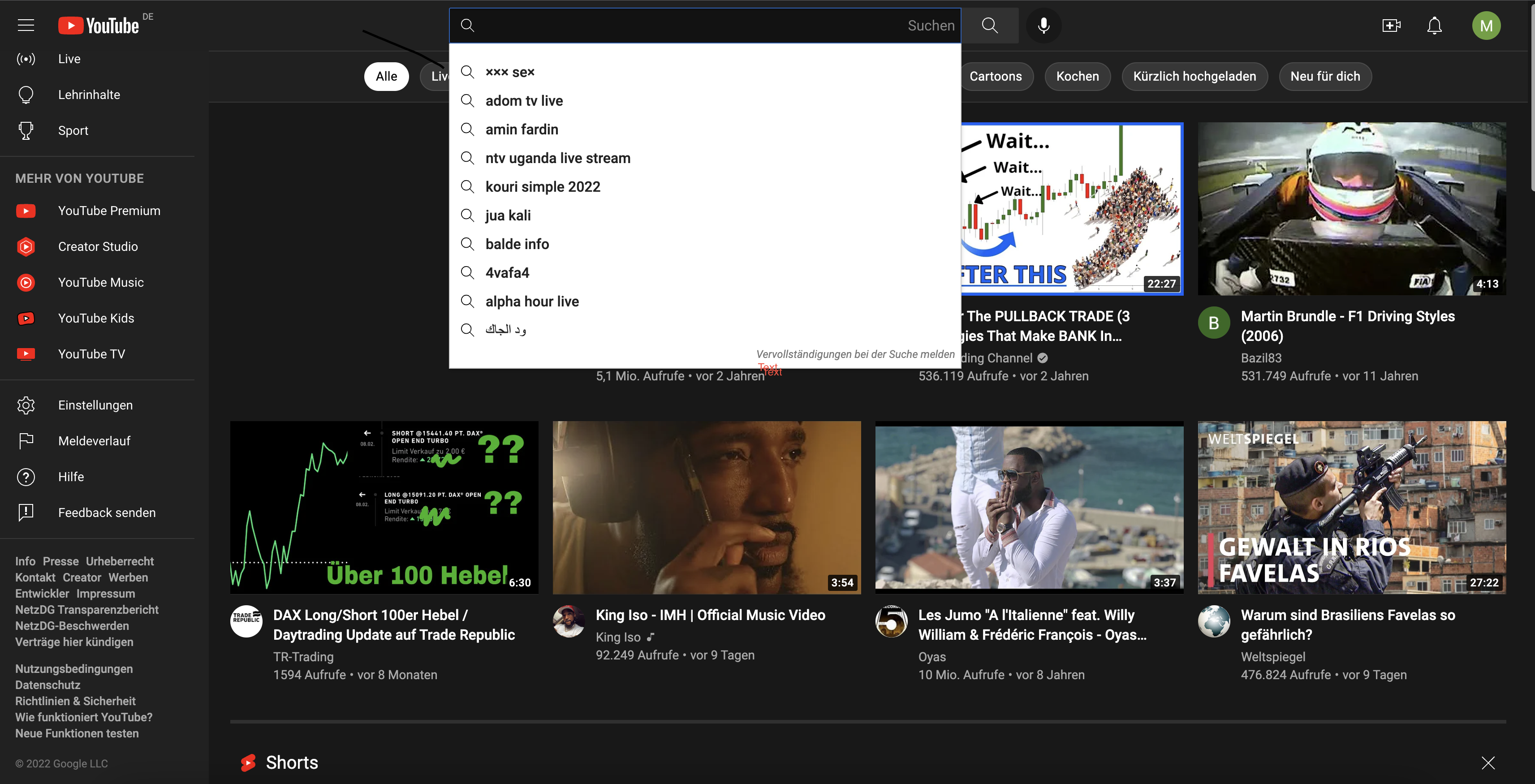
Task: Choose suggestion 'adom tv live'
Action: point(524,101)
